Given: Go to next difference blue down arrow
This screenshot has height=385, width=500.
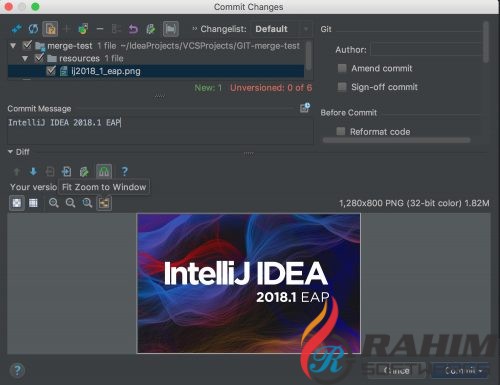Looking at the screenshot, I should 33,171.
